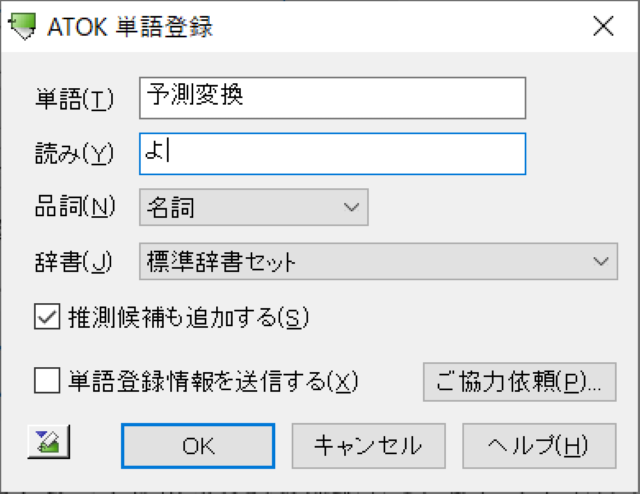Click inside the 読み field containing よ
Image resolution: width=640 pixels, height=494 pixels.
coord(332,154)
